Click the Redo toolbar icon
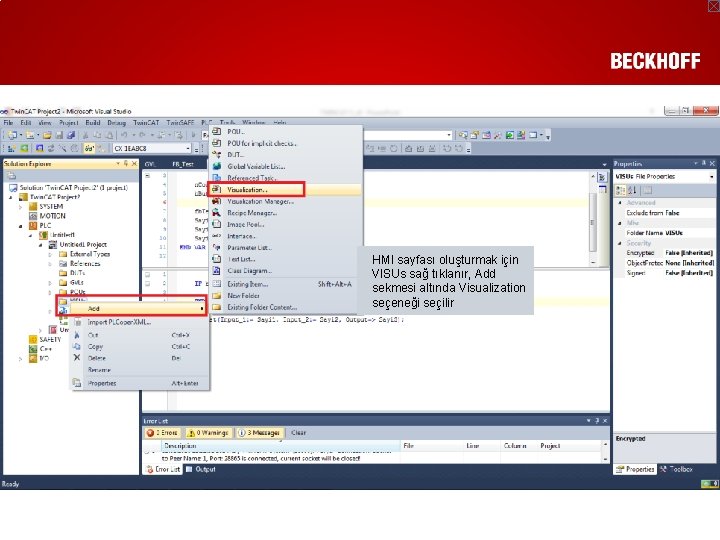Viewport: 720px width, 540px height. point(142,135)
